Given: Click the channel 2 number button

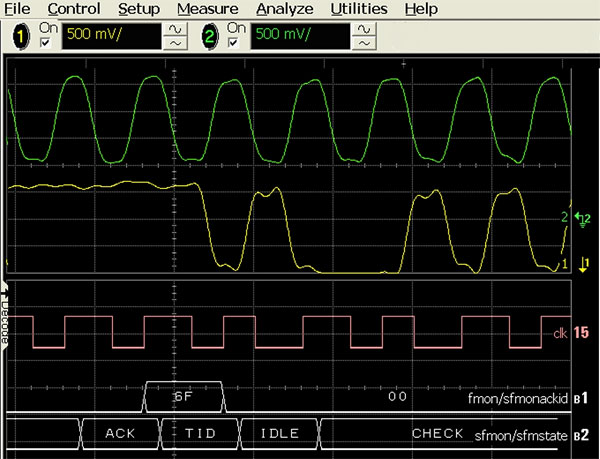Looking at the screenshot, I should tap(210, 36).
